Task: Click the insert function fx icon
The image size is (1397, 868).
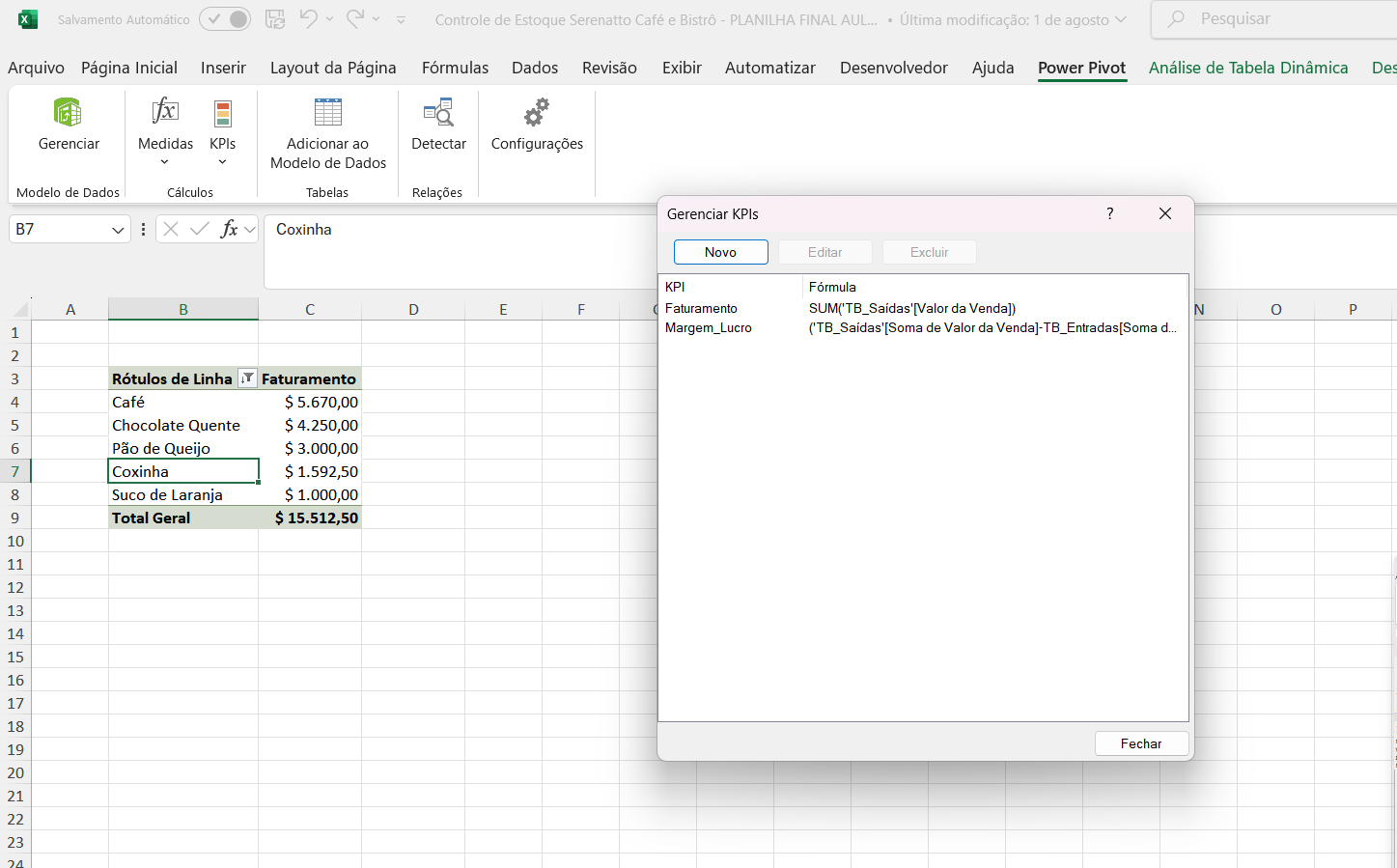Action: [229, 229]
